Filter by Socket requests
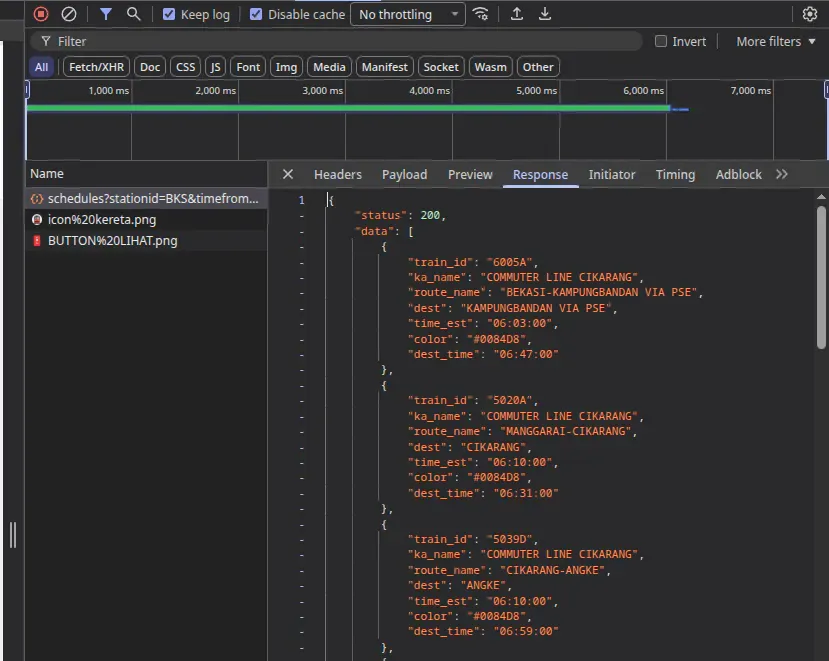The width and height of the screenshot is (829, 661). coord(440,67)
